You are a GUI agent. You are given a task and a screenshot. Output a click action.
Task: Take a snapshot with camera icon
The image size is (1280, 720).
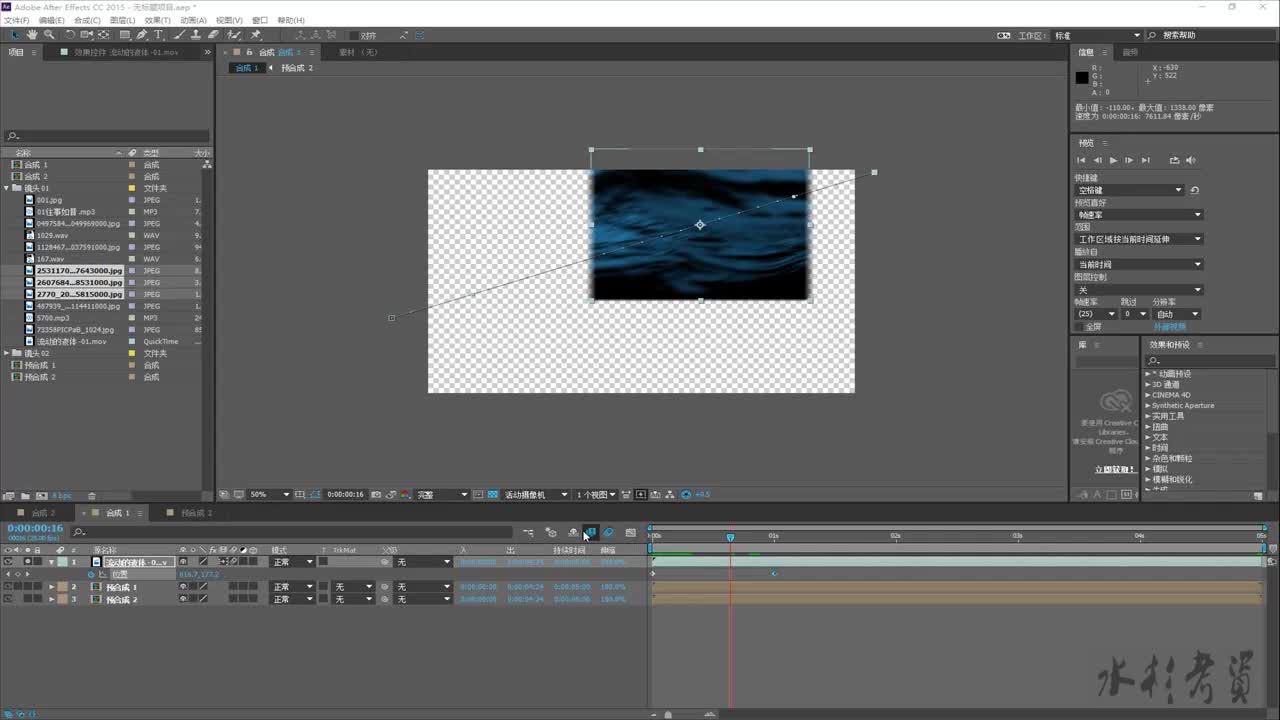376,494
